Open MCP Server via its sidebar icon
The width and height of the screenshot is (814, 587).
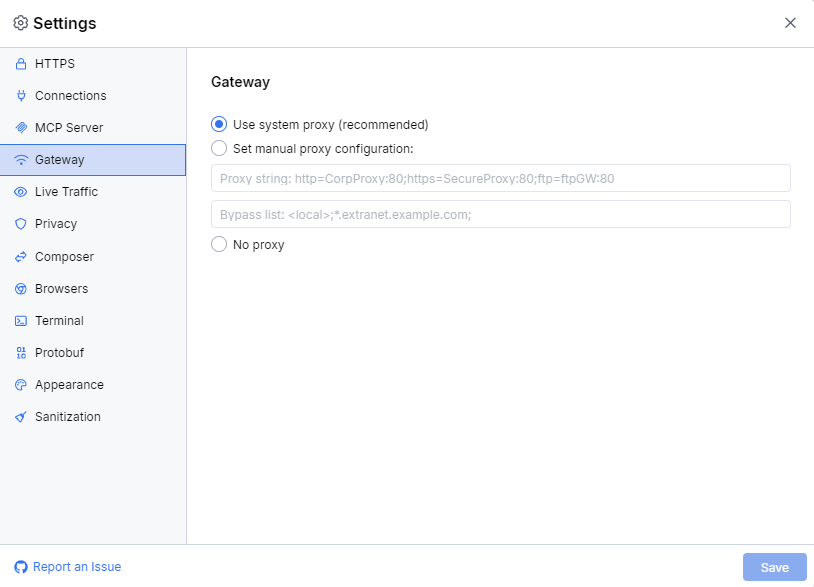pos(20,127)
